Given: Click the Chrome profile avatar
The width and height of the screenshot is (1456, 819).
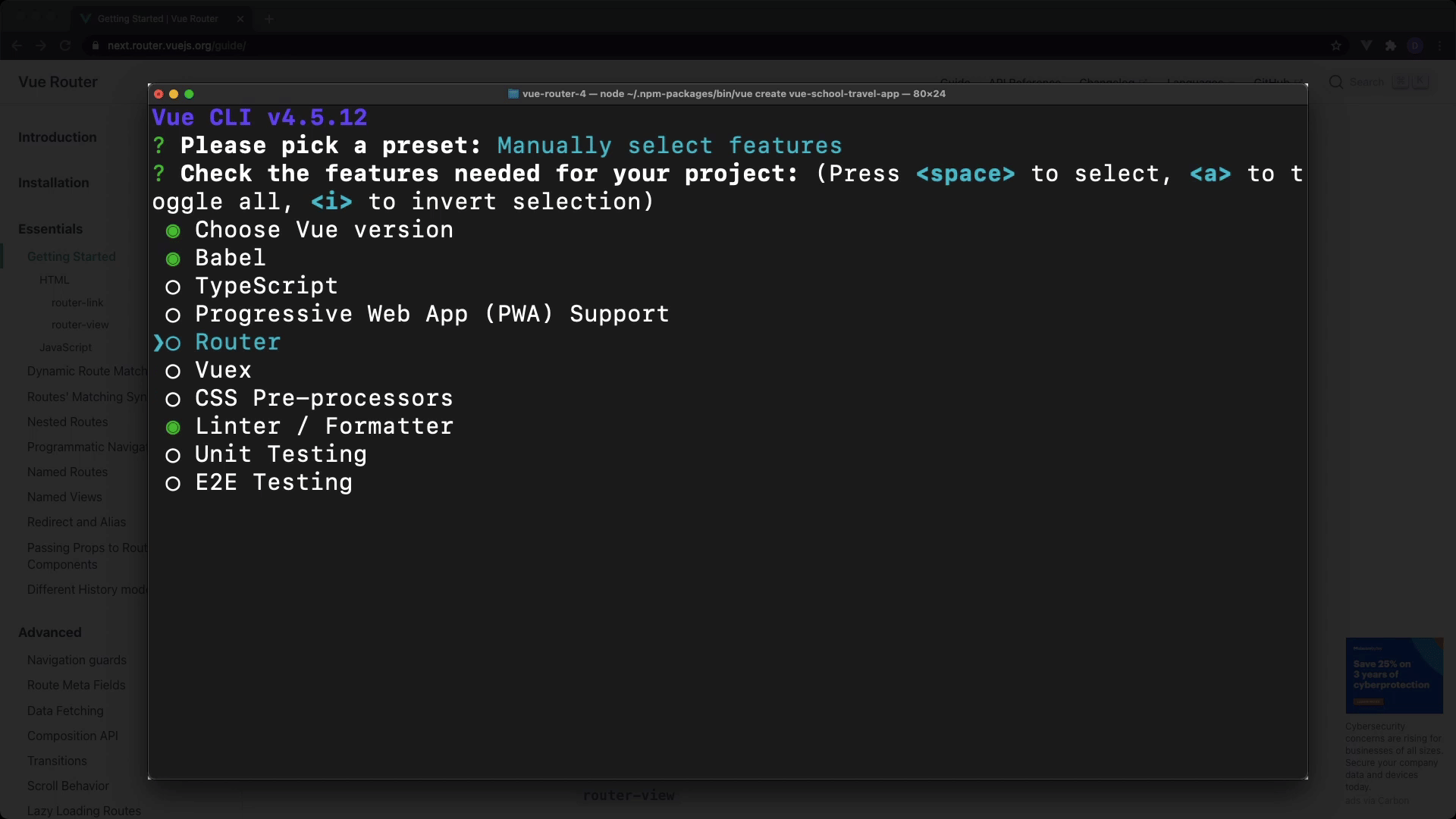Looking at the screenshot, I should point(1415,45).
